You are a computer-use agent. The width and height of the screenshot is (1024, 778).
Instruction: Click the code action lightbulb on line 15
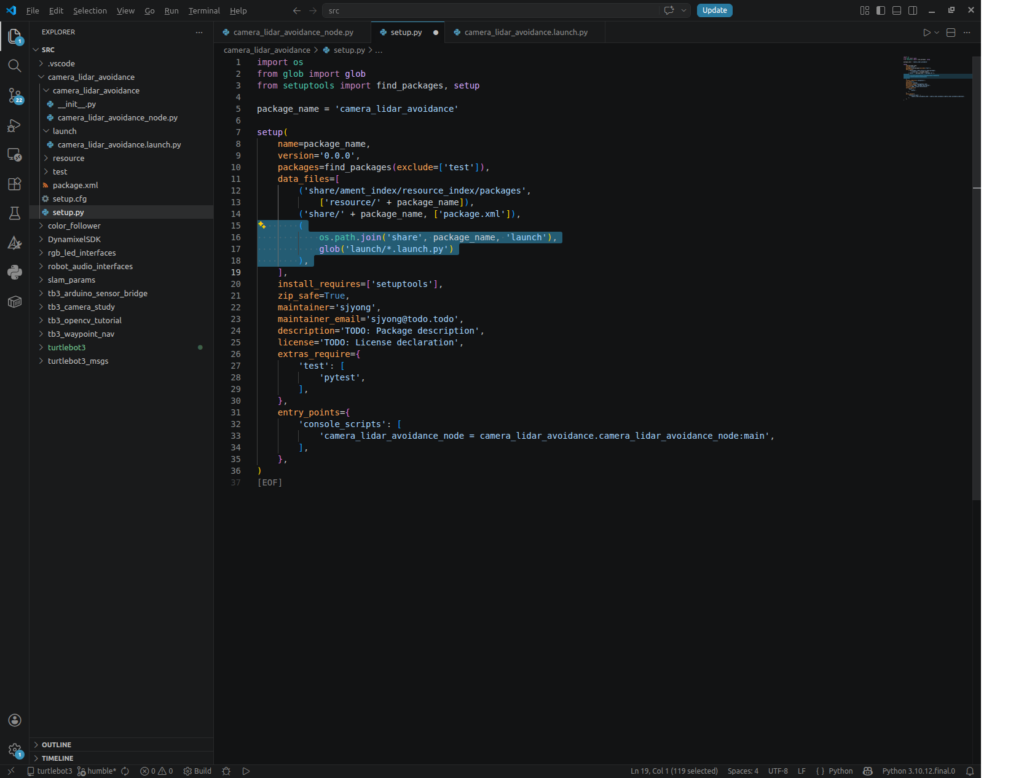pyautogui.click(x=262, y=225)
